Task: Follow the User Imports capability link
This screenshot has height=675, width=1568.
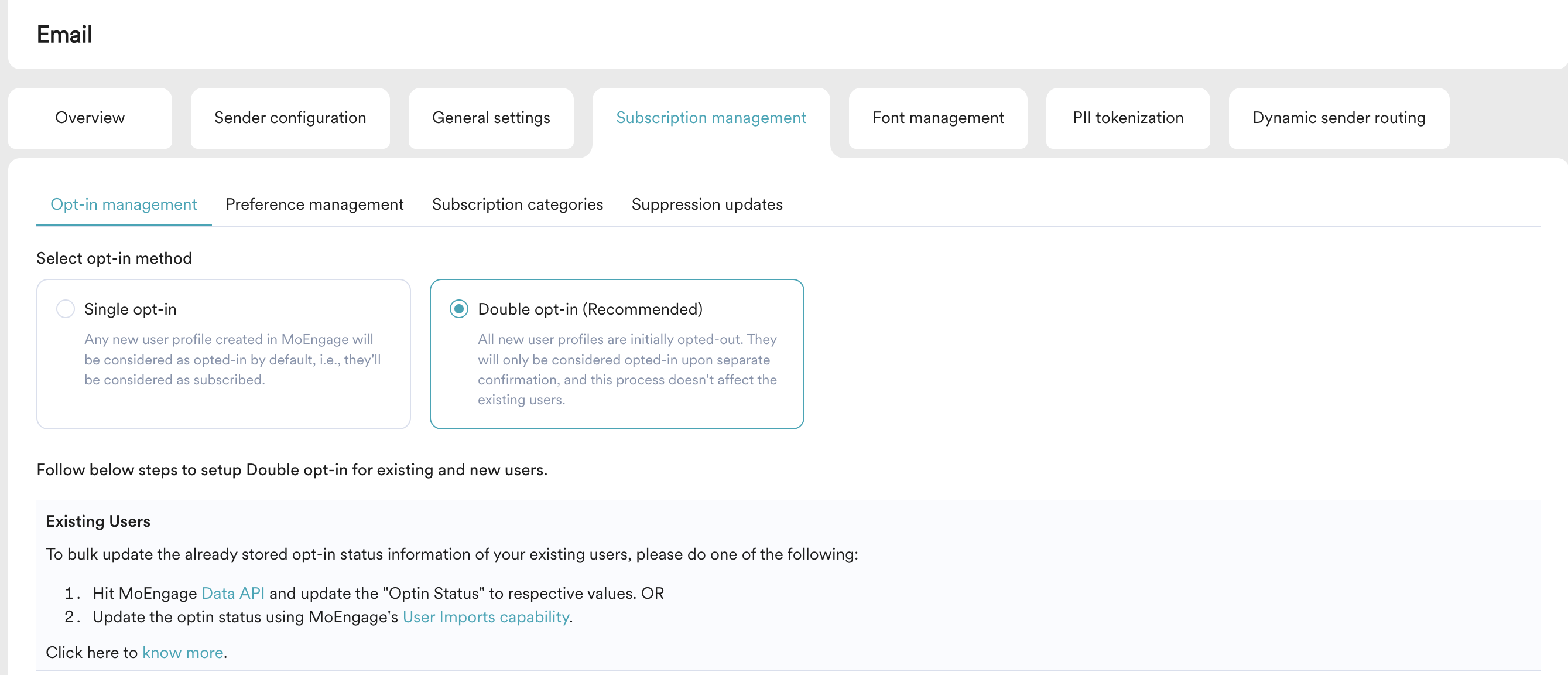Action: pos(486,616)
